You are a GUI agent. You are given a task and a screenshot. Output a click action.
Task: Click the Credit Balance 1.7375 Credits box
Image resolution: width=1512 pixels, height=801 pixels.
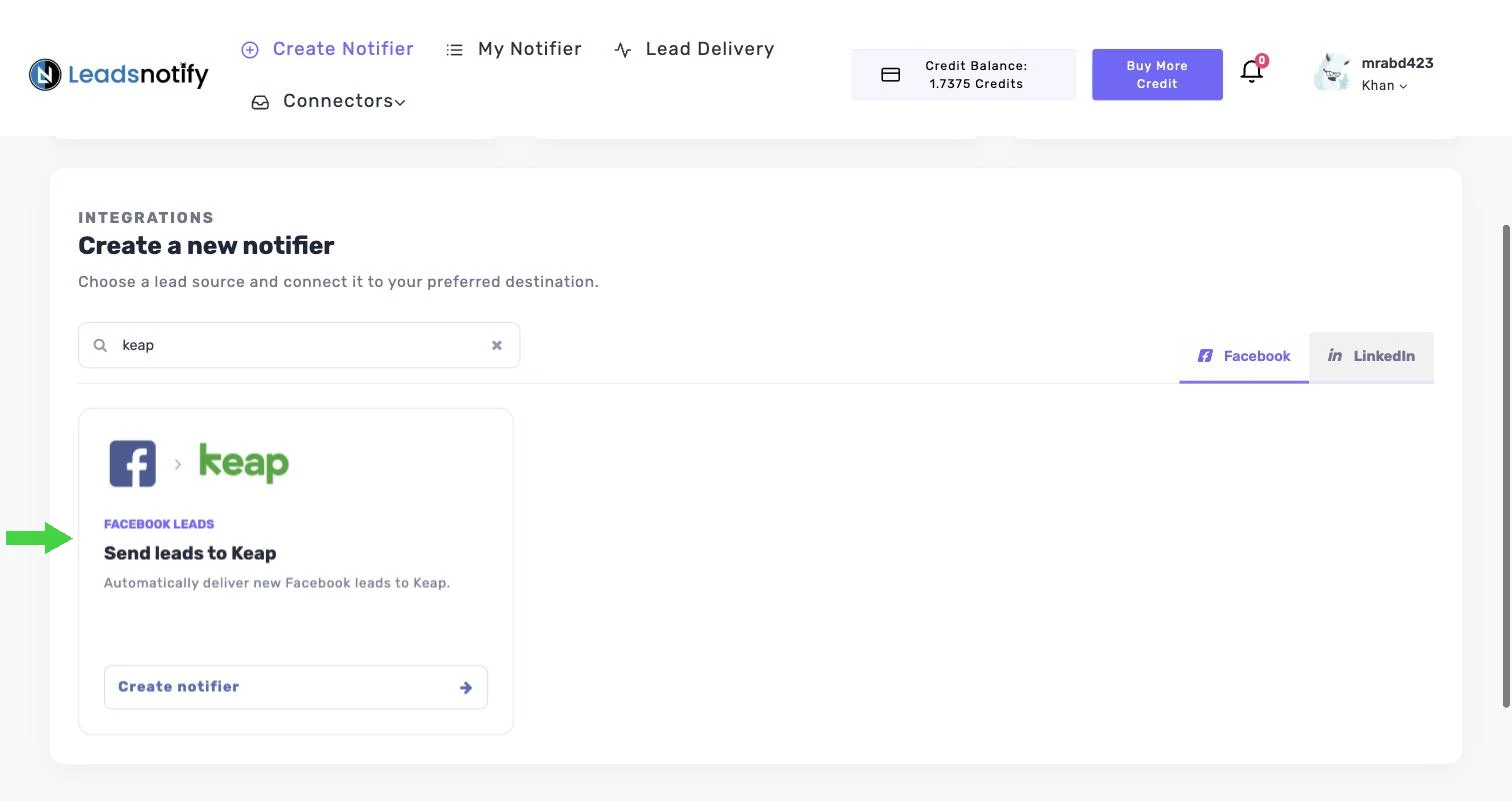click(964, 75)
